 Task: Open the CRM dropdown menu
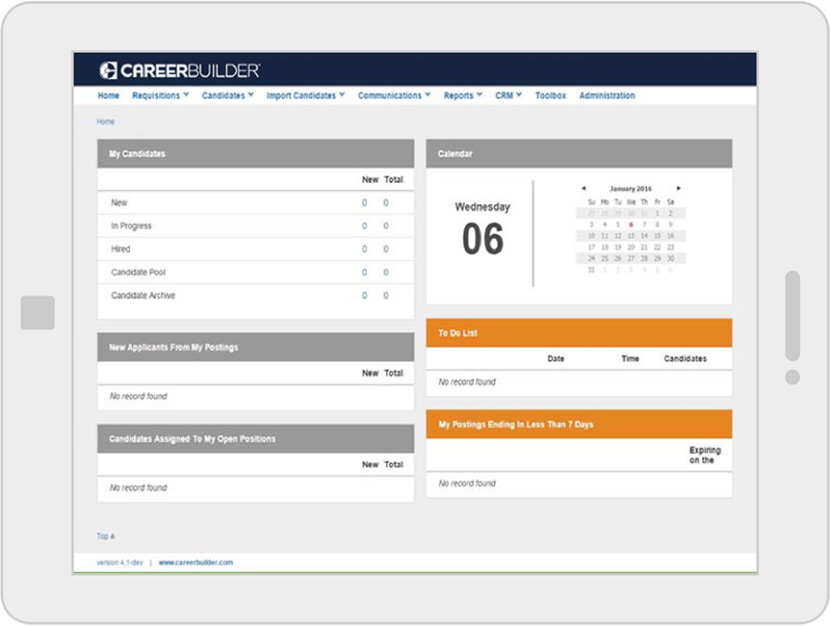(x=506, y=95)
